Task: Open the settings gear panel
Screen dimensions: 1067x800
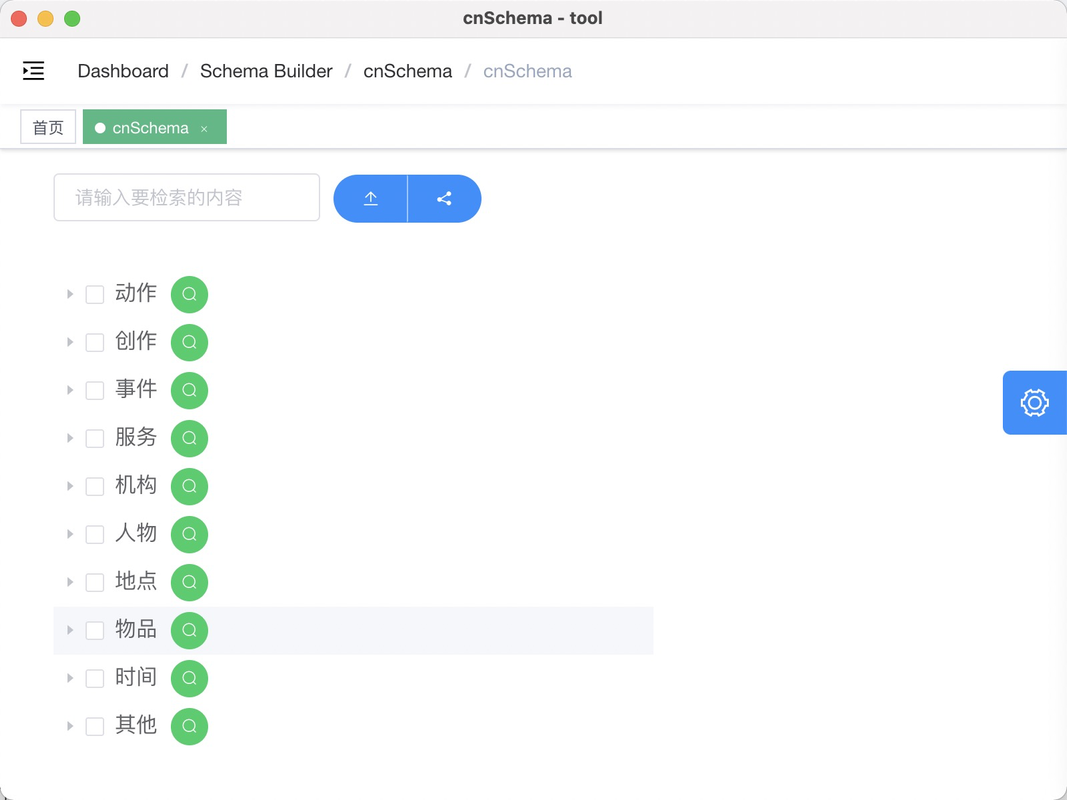Action: [1034, 403]
